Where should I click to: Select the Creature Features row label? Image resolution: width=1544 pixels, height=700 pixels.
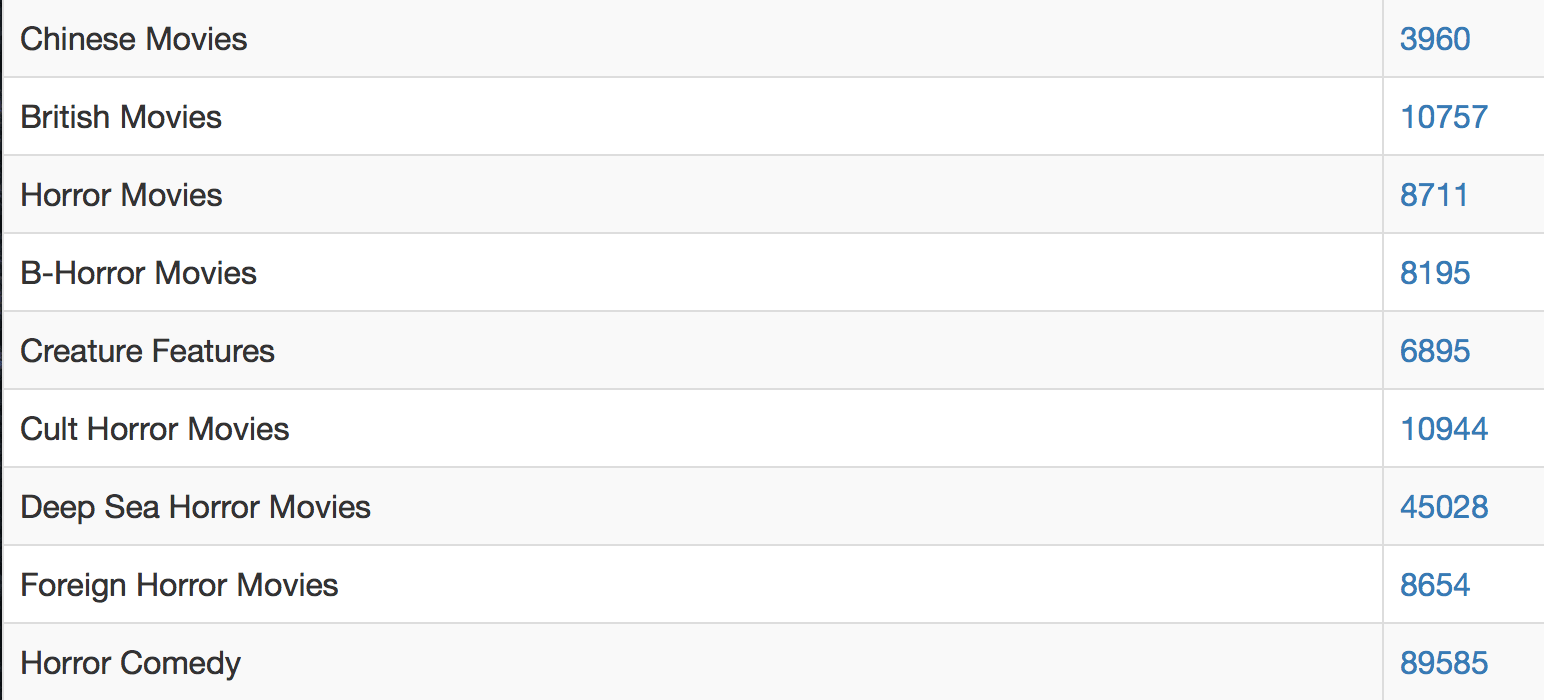pyautogui.click(x=147, y=351)
